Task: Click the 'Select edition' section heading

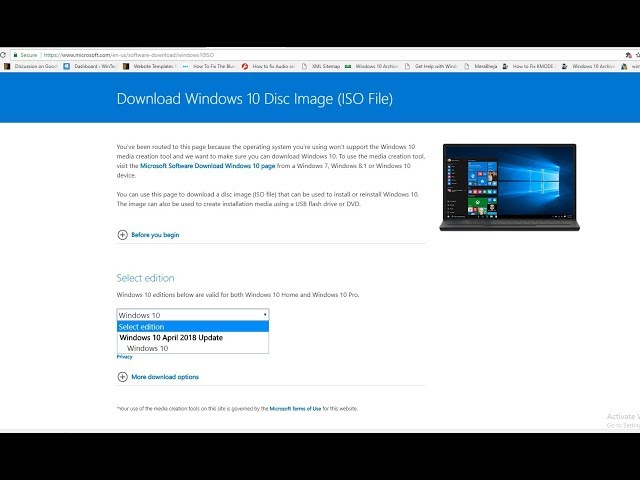Action: [x=145, y=278]
